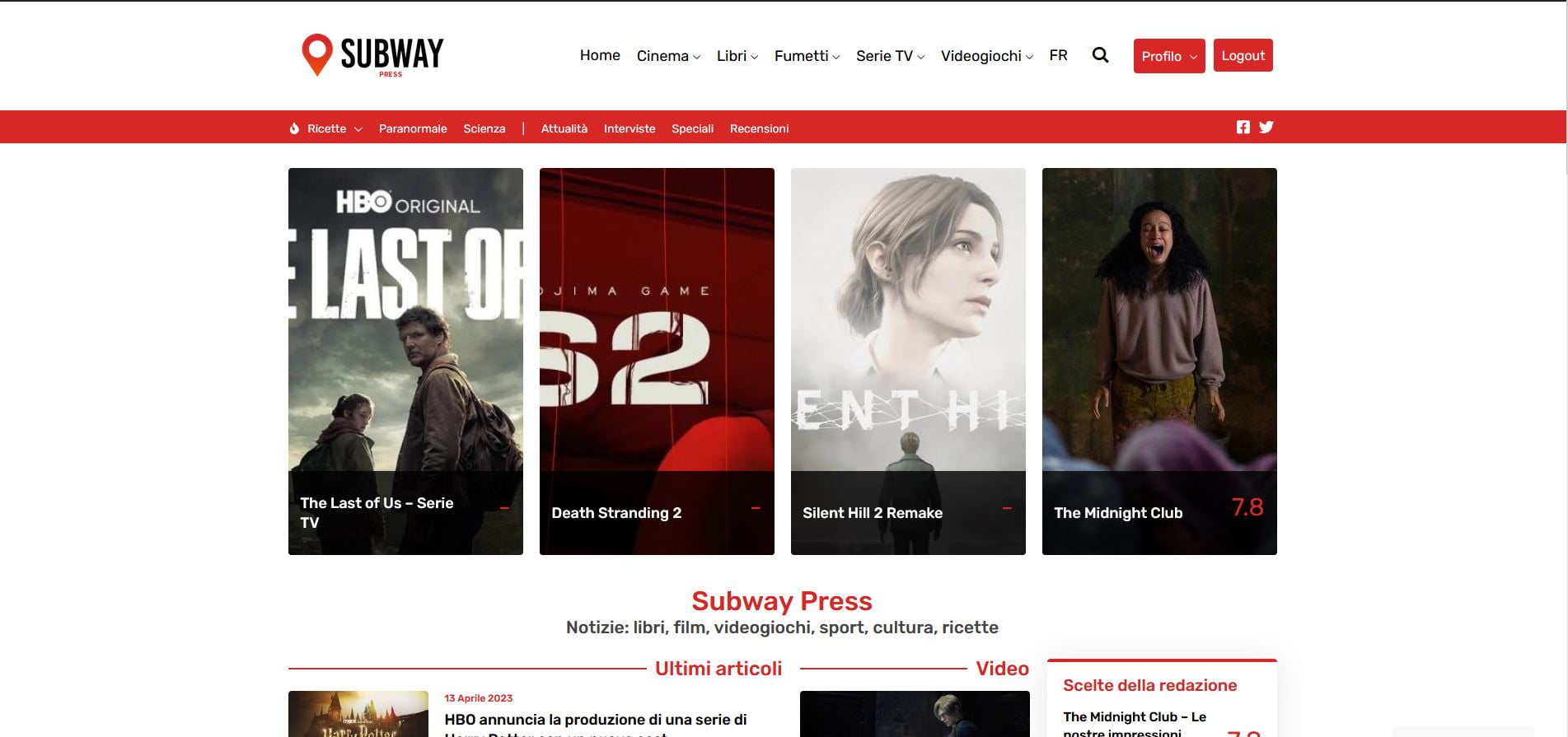Click the 13 Aprile 2023 date
1568x737 pixels.
pos(479,697)
